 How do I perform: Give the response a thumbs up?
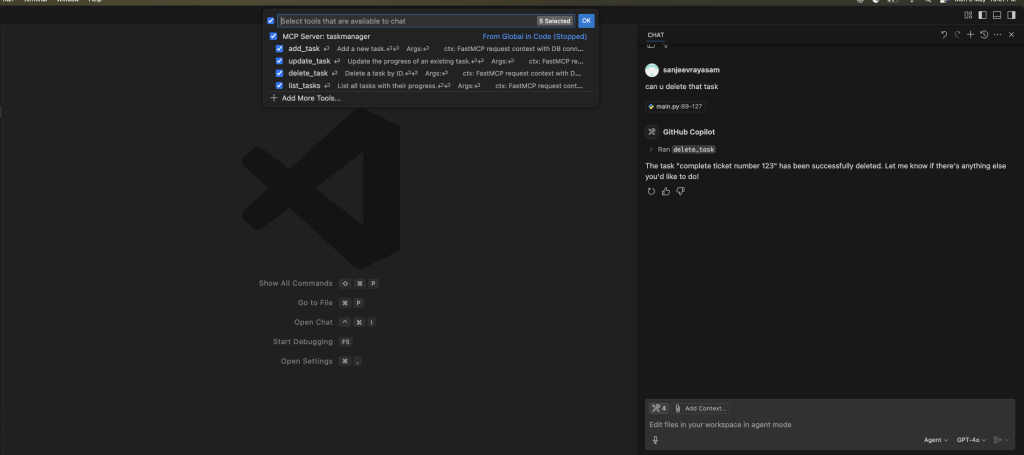665,191
